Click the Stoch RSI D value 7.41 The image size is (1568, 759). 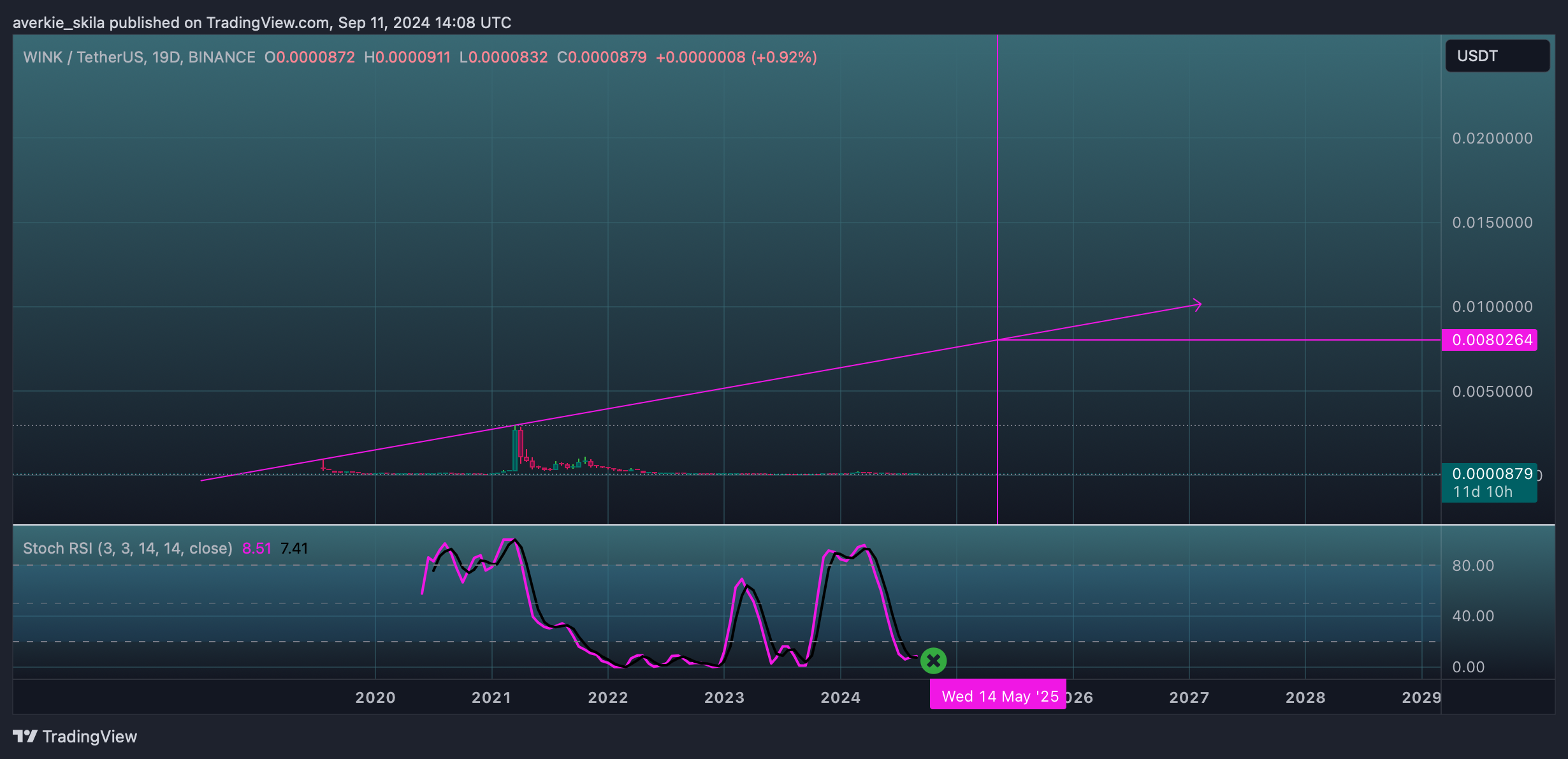tap(294, 549)
